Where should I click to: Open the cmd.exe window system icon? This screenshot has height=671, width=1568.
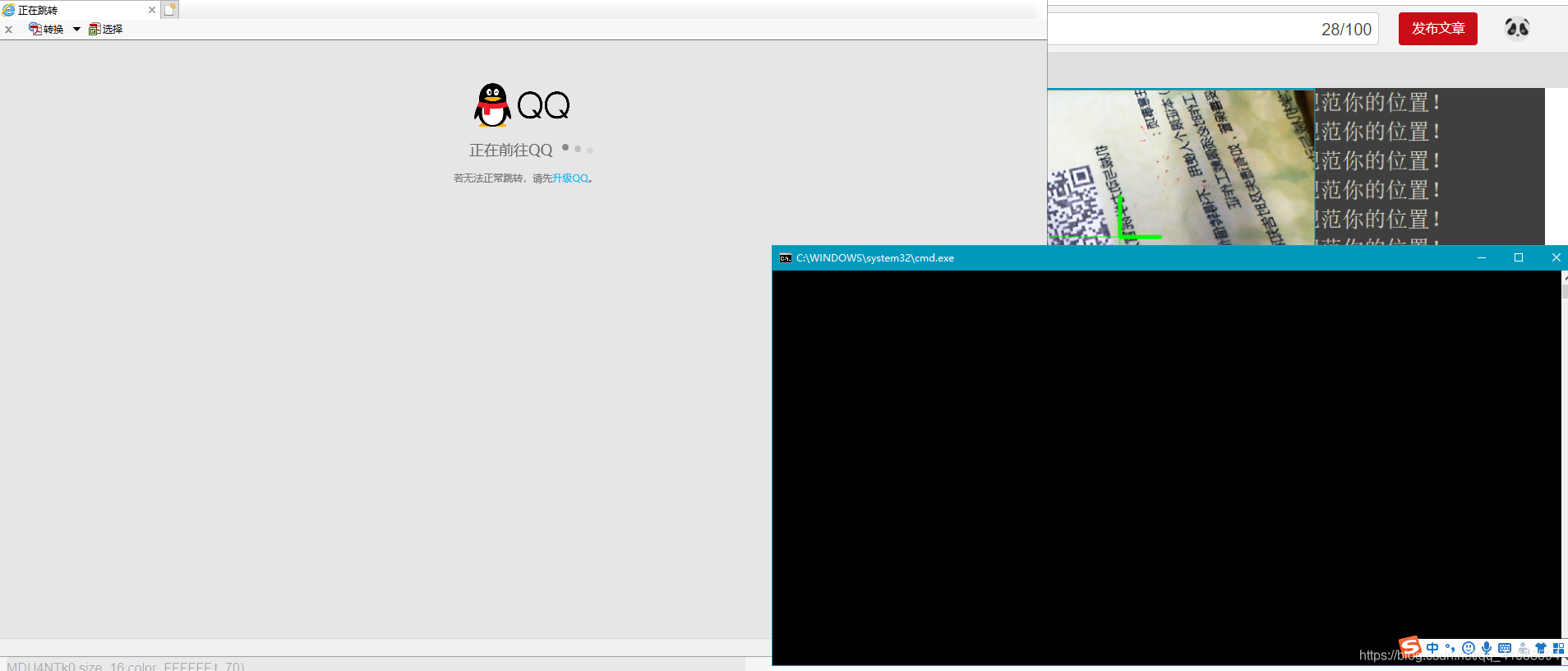coord(786,258)
